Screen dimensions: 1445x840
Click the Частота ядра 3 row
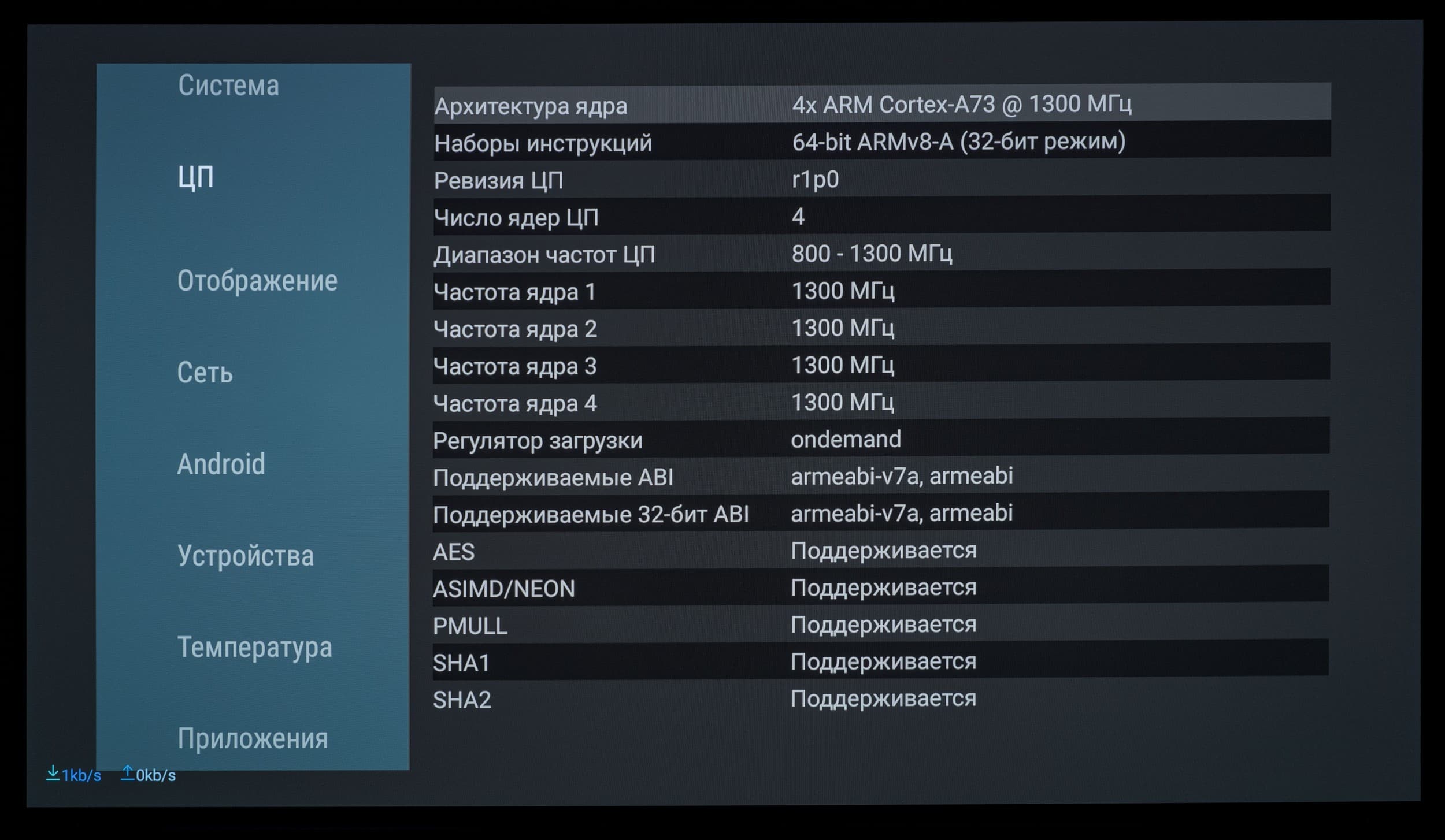881,365
